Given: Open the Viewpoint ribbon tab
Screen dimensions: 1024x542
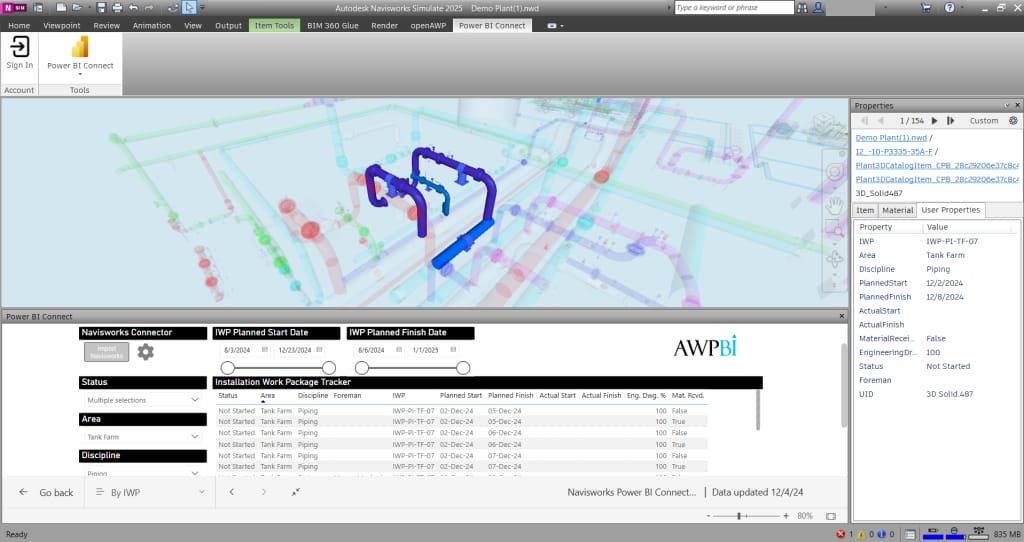Looking at the screenshot, I should [x=61, y=25].
